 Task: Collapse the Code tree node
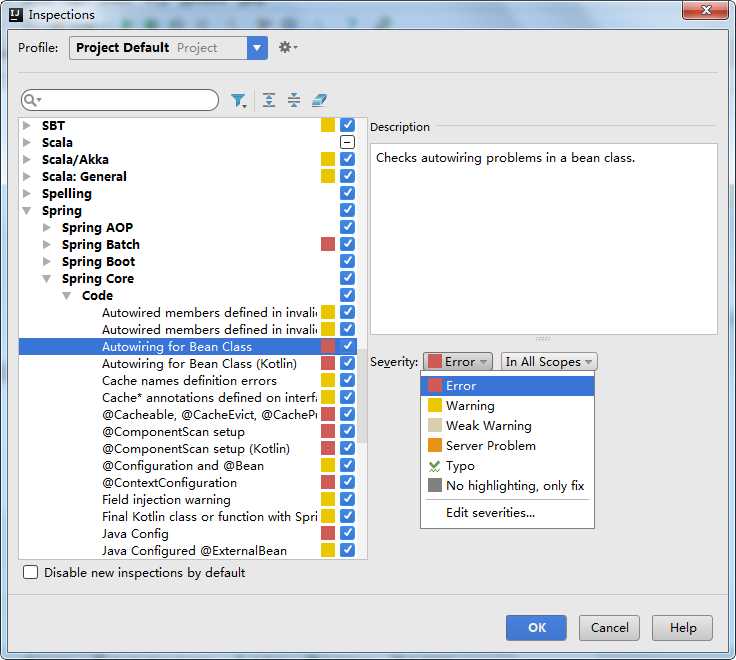tap(67, 295)
